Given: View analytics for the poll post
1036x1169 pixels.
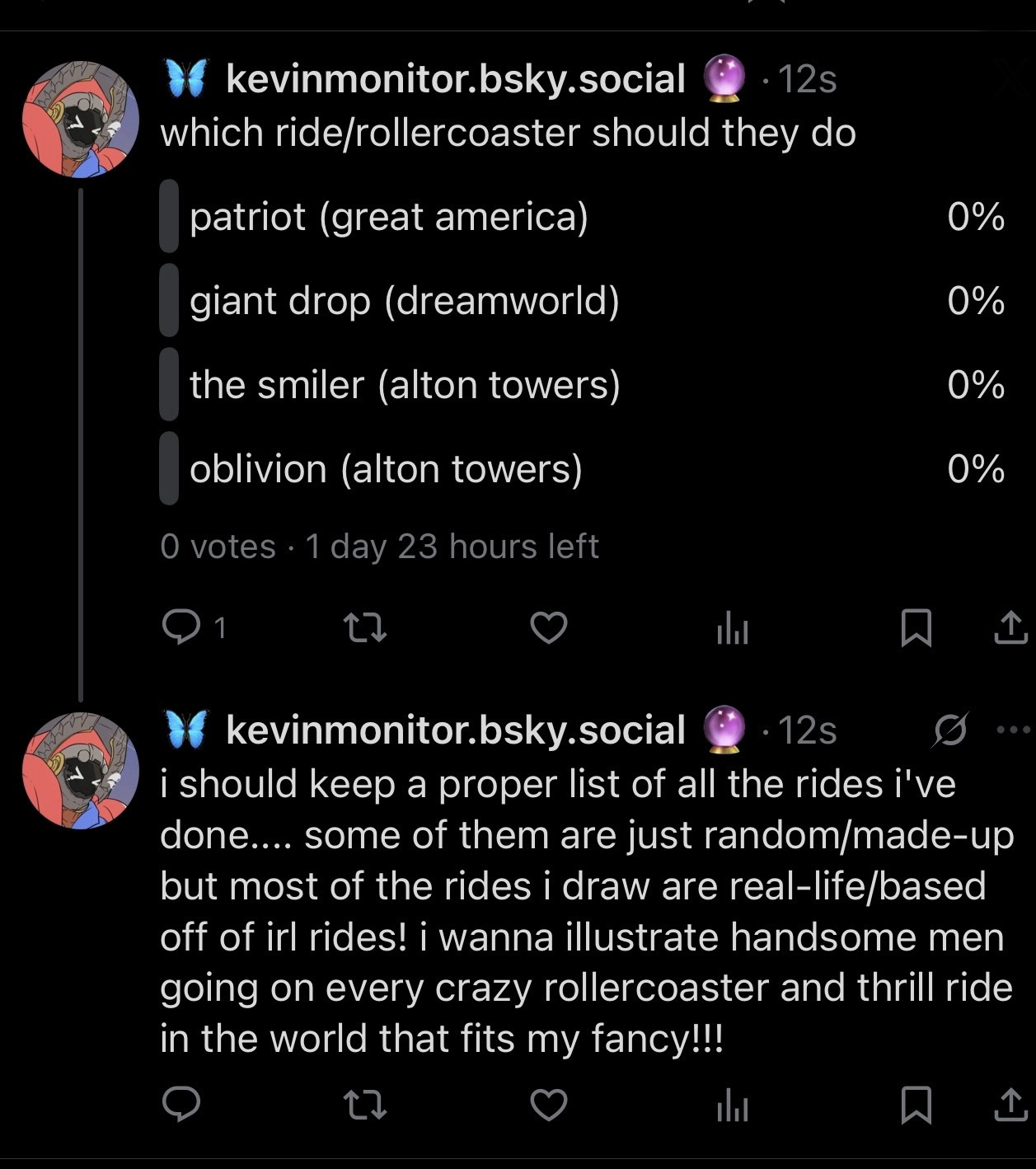Looking at the screenshot, I should click(732, 630).
